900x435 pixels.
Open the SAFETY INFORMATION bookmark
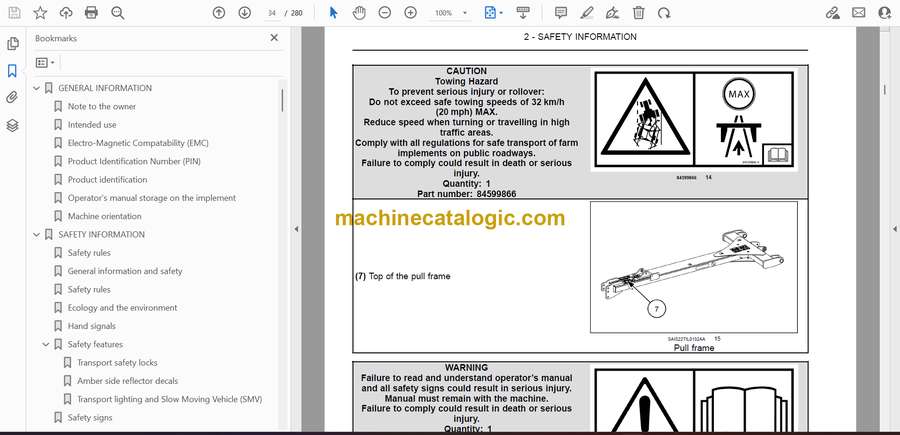tap(102, 235)
